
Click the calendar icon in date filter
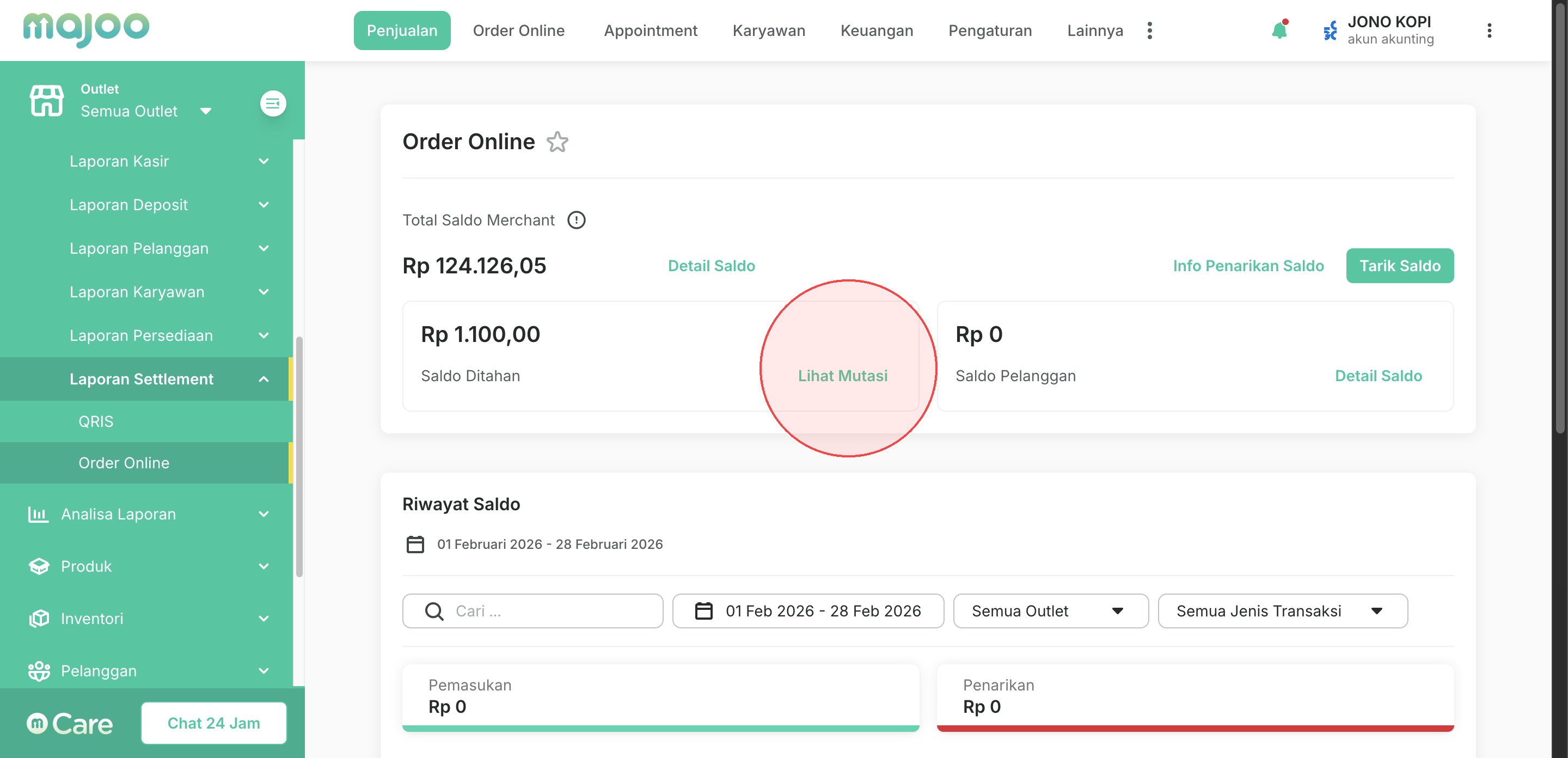[x=703, y=610]
